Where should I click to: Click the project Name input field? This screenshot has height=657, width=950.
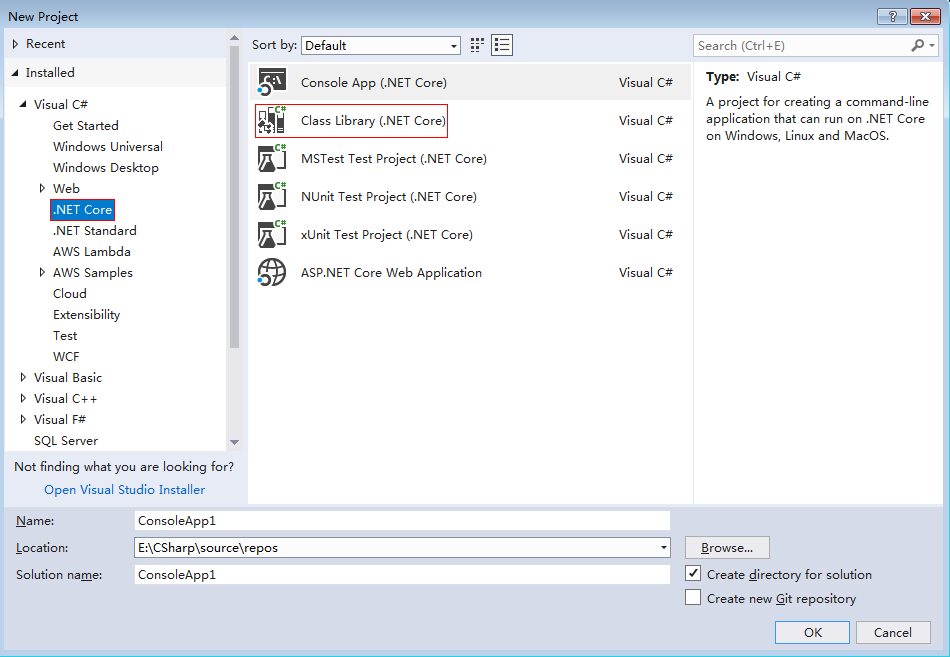402,521
